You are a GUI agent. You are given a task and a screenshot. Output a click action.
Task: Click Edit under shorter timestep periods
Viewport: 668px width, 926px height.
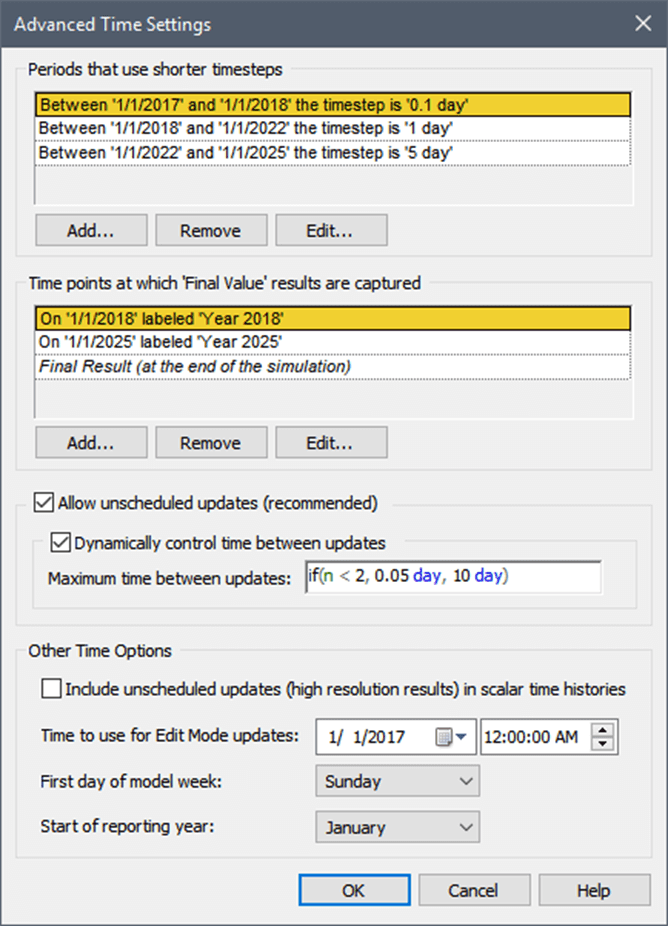coord(331,230)
